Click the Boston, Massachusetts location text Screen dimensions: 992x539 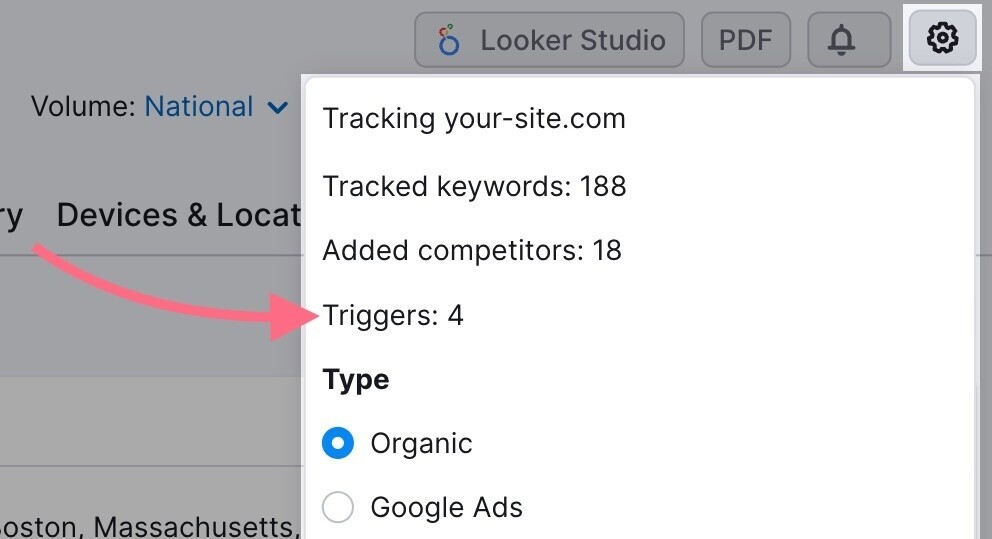(150, 527)
